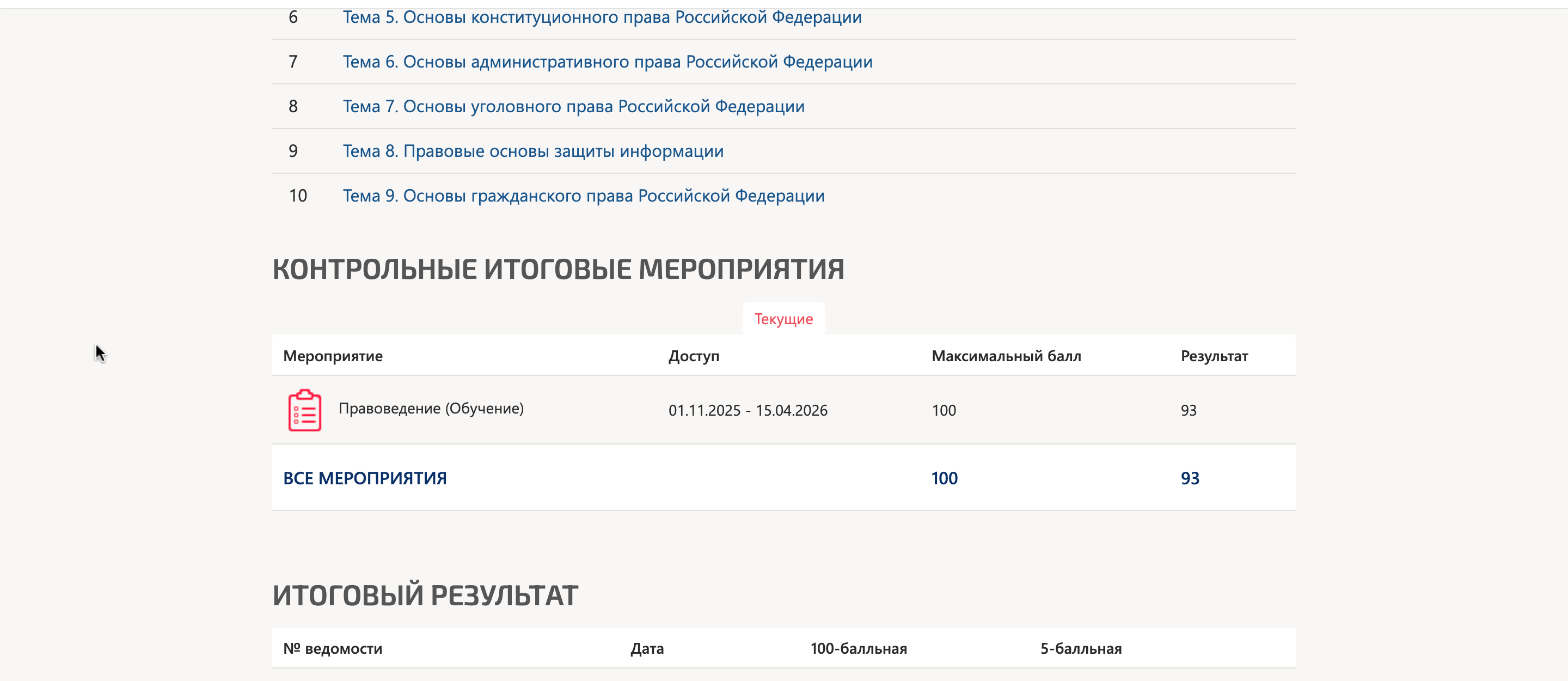Open Тема 5 конституционного права link
This screenshot has width=1568, height=681.
[x=602, y=17]
